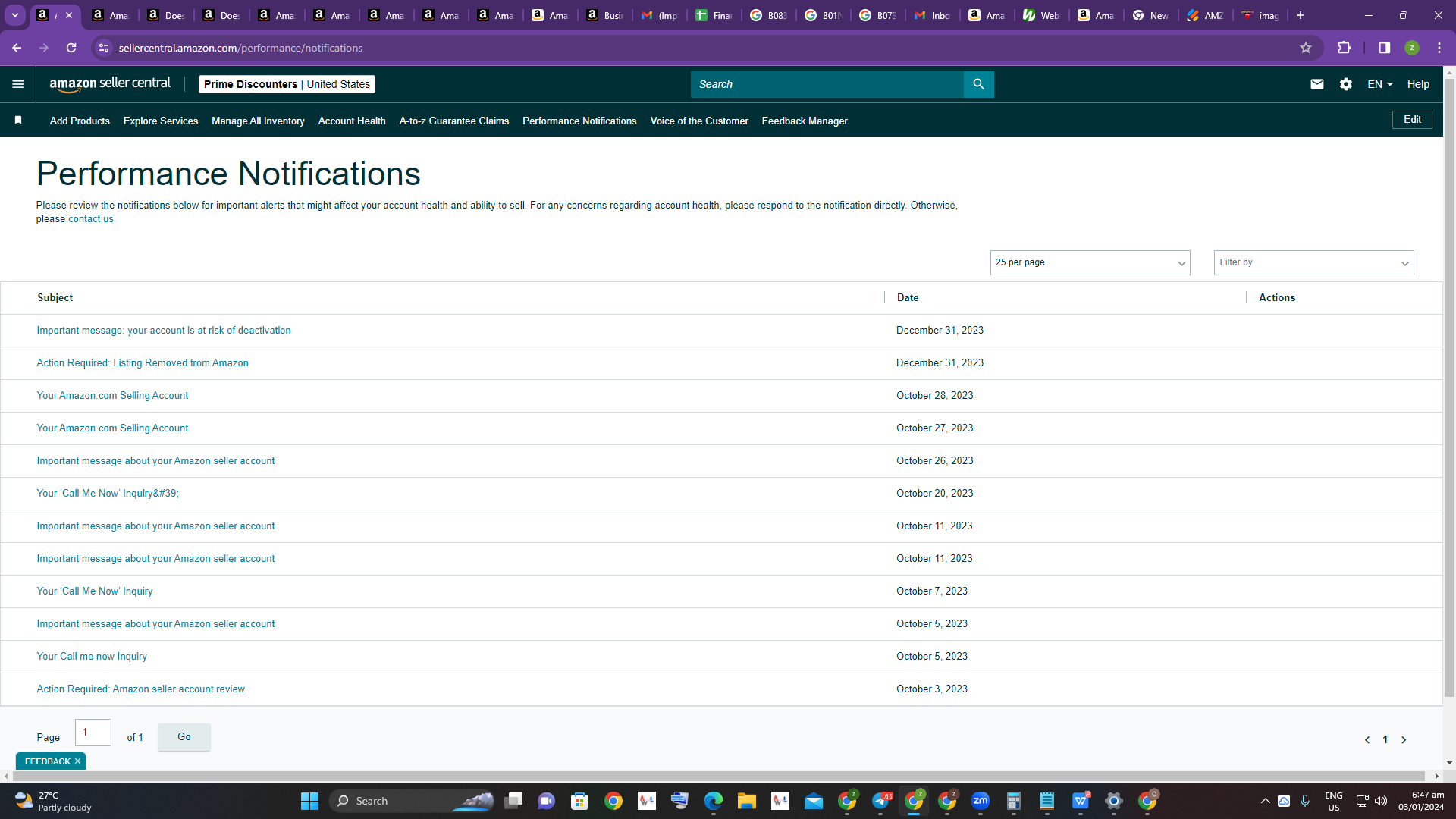The width and height of the screenshot is (1456, 819).
Task: Open the Word icon on the taskbar
Action: (1081, 801)
